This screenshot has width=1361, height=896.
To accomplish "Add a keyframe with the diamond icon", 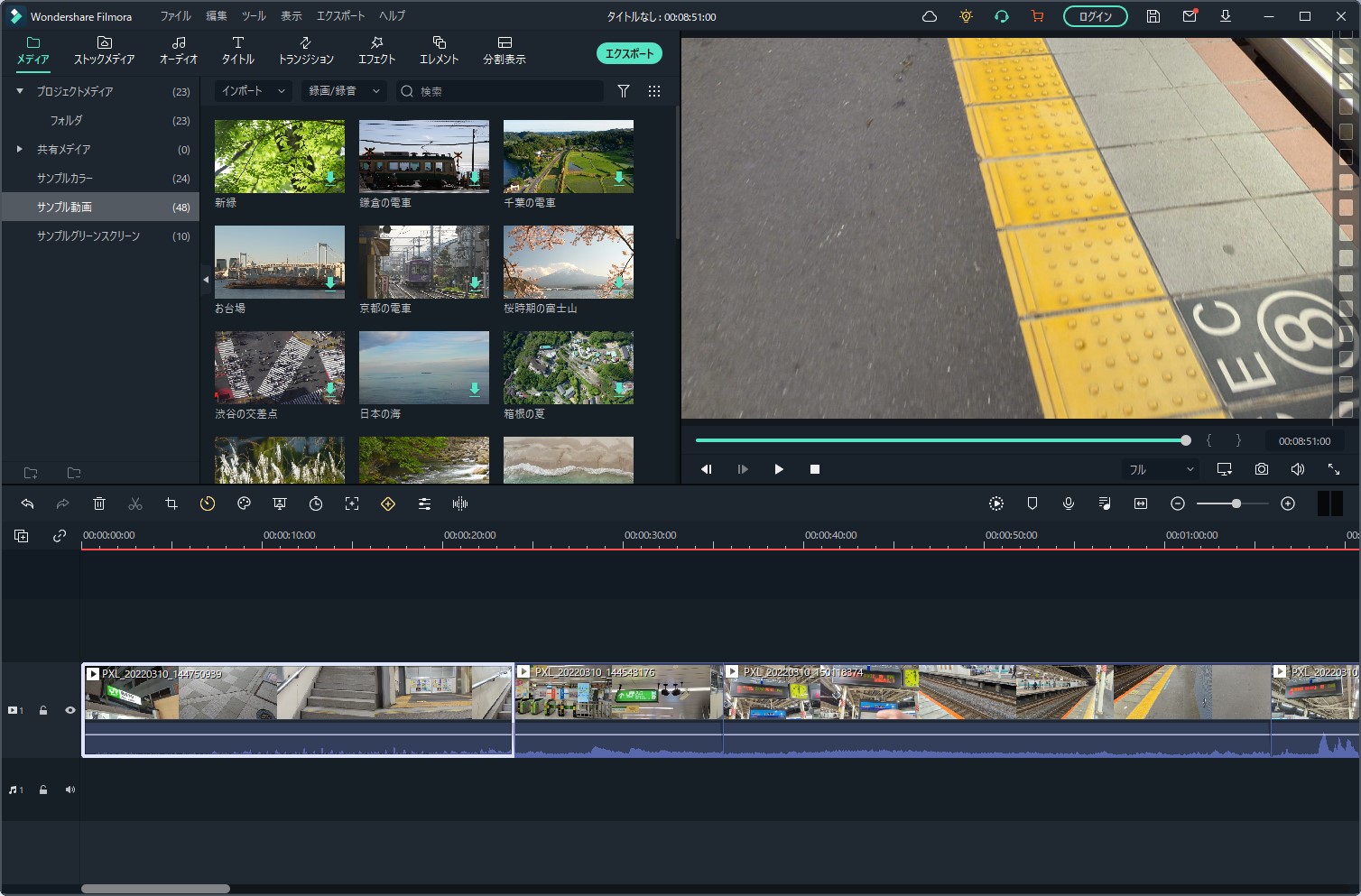I will (388, 504).
